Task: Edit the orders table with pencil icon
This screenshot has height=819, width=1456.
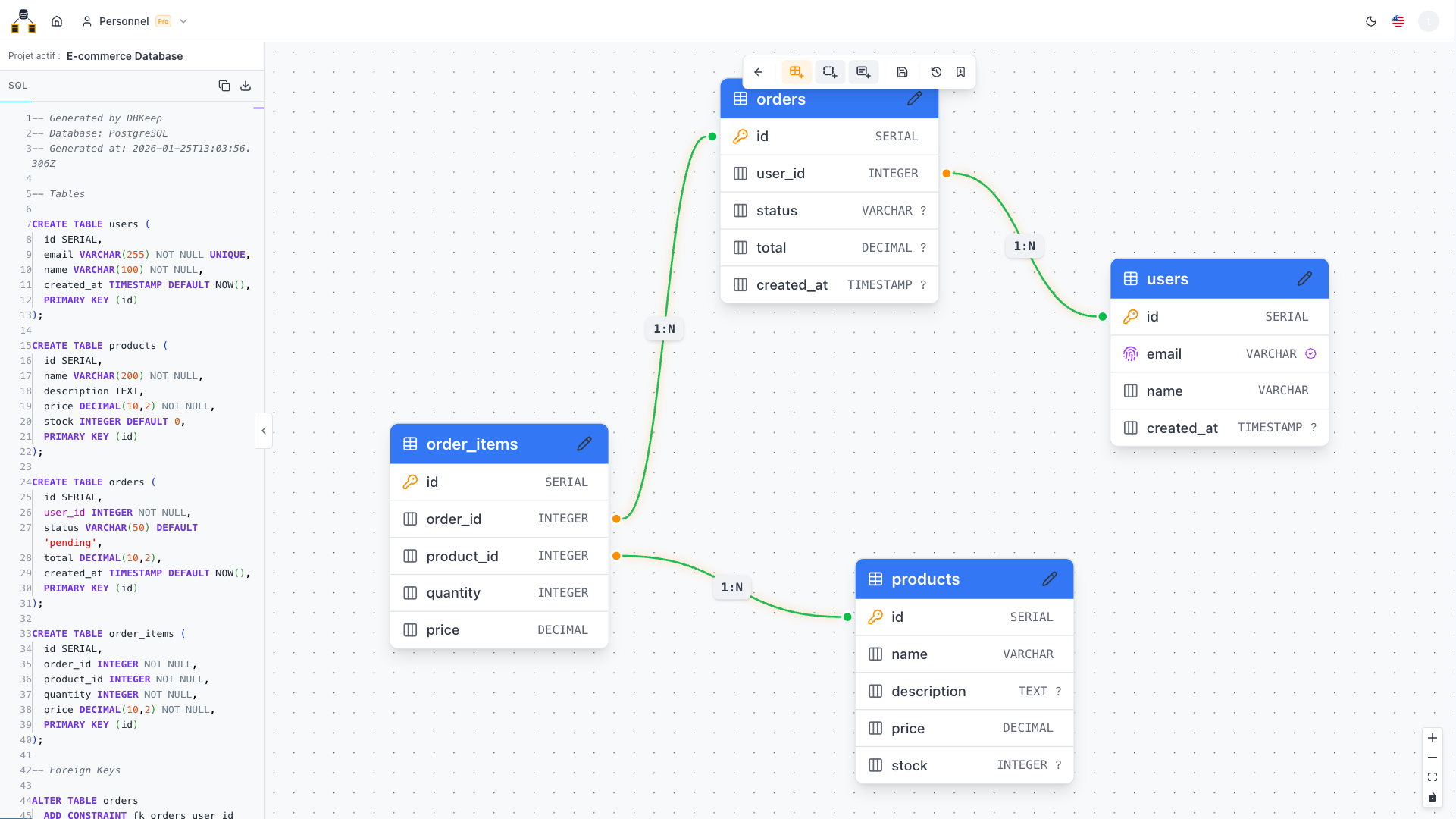Action: [915, 99]
